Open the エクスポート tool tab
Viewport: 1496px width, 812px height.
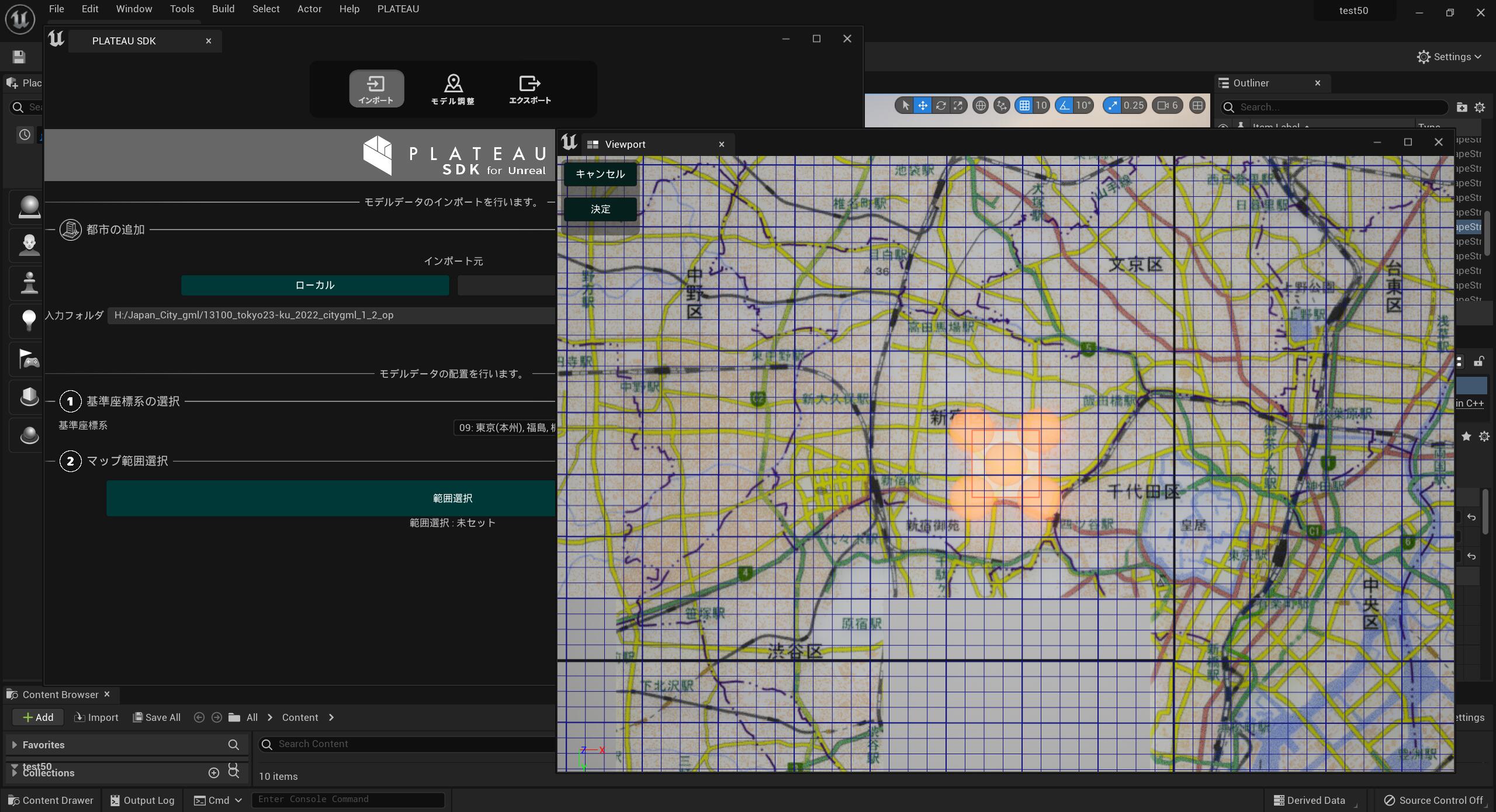pos(529,89)
